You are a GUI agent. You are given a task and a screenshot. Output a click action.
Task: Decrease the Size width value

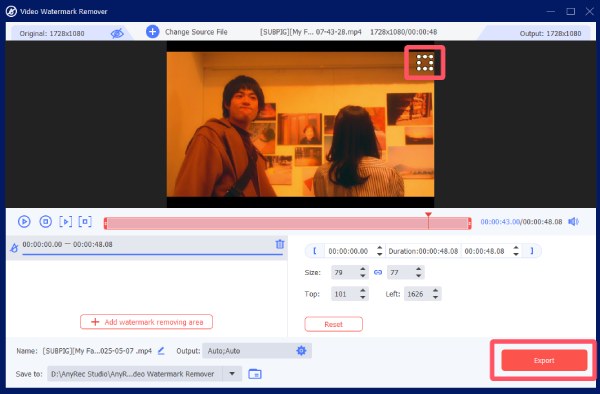click(x=363, y=276)
